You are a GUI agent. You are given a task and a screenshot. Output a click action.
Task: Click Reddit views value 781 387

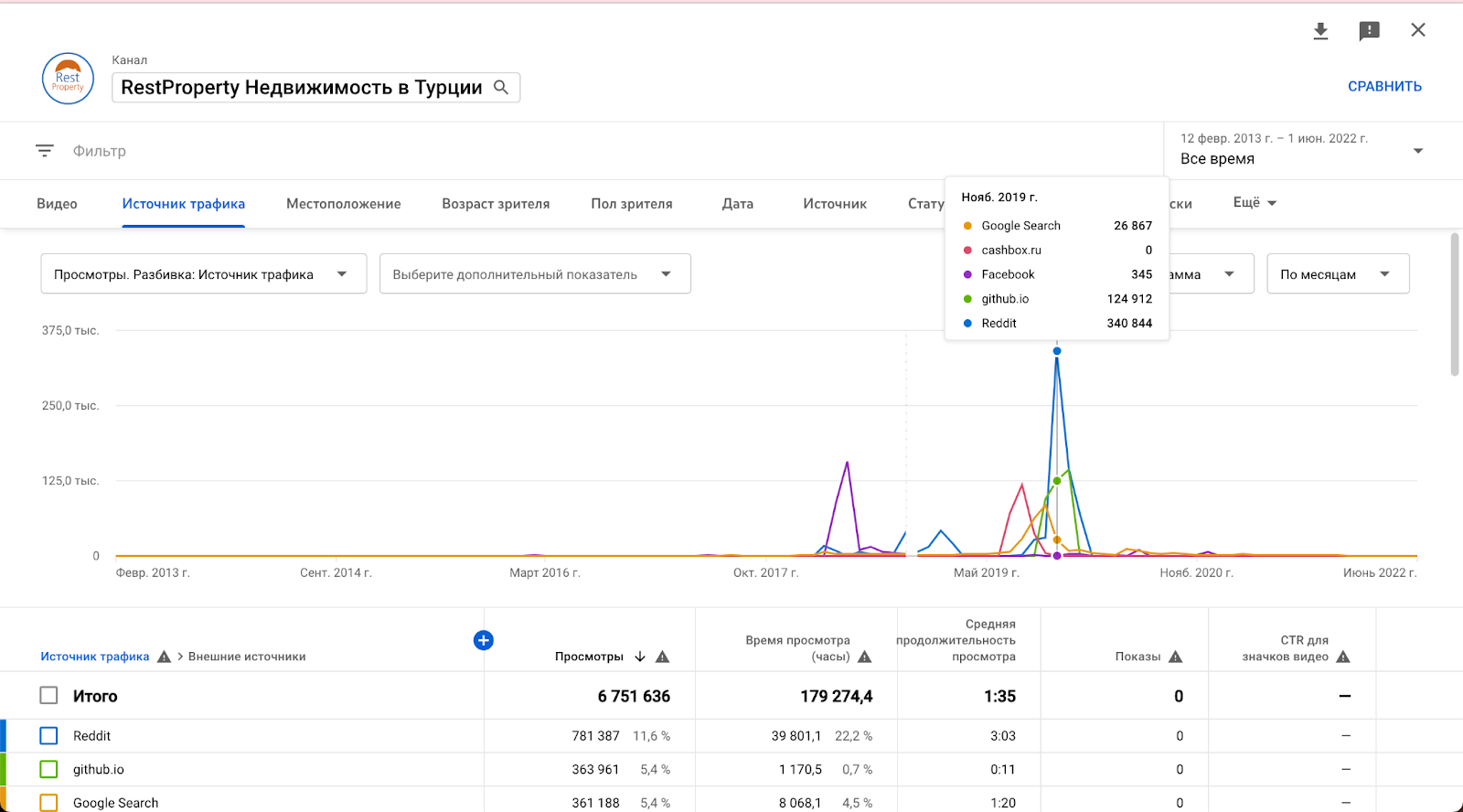(595, 736)
